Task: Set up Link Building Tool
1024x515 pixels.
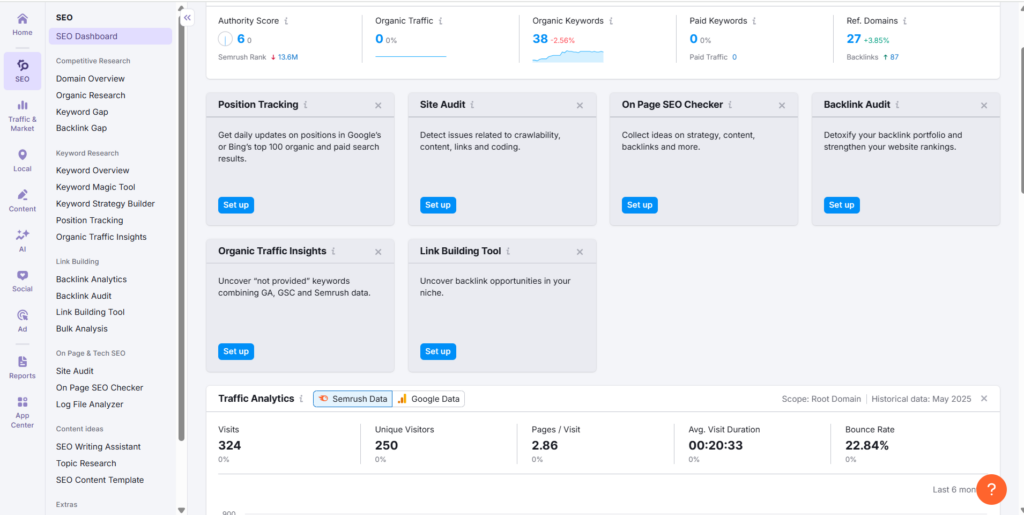Action: 438,352
